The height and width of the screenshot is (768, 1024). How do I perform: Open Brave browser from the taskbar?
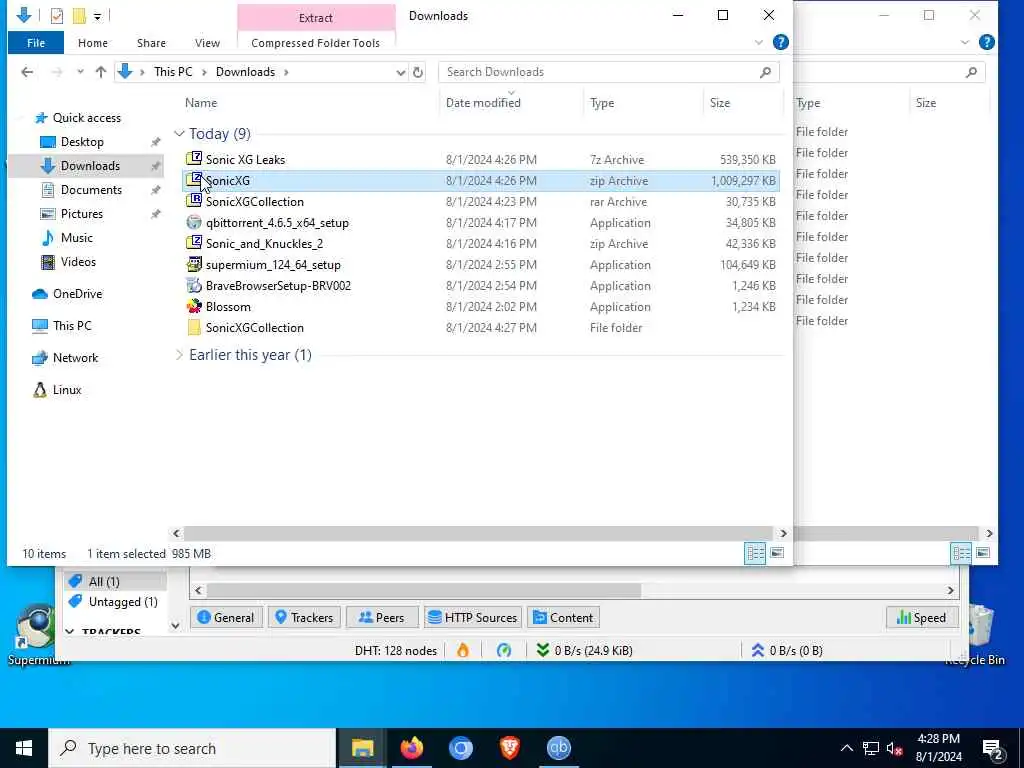click(x=509, y=748)
